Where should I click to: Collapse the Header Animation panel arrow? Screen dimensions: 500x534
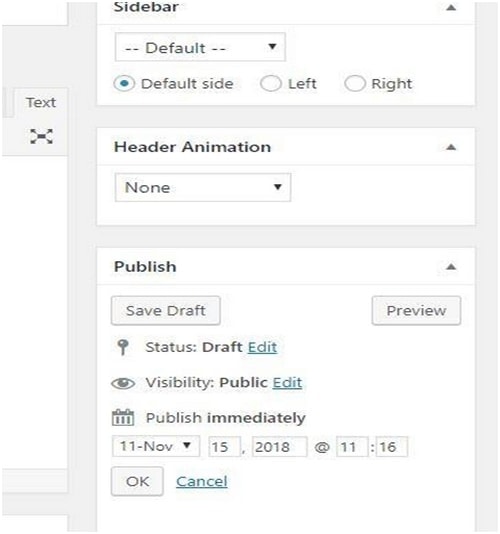point(451,147)
